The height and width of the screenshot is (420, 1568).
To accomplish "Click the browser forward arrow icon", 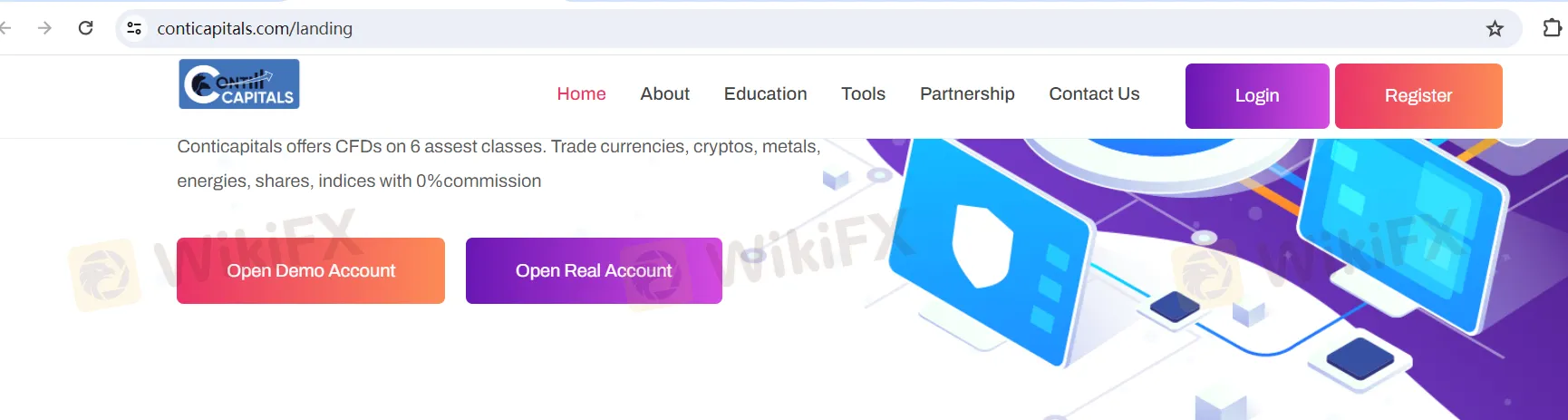I will pyautogui.click(x=44, y=28).
